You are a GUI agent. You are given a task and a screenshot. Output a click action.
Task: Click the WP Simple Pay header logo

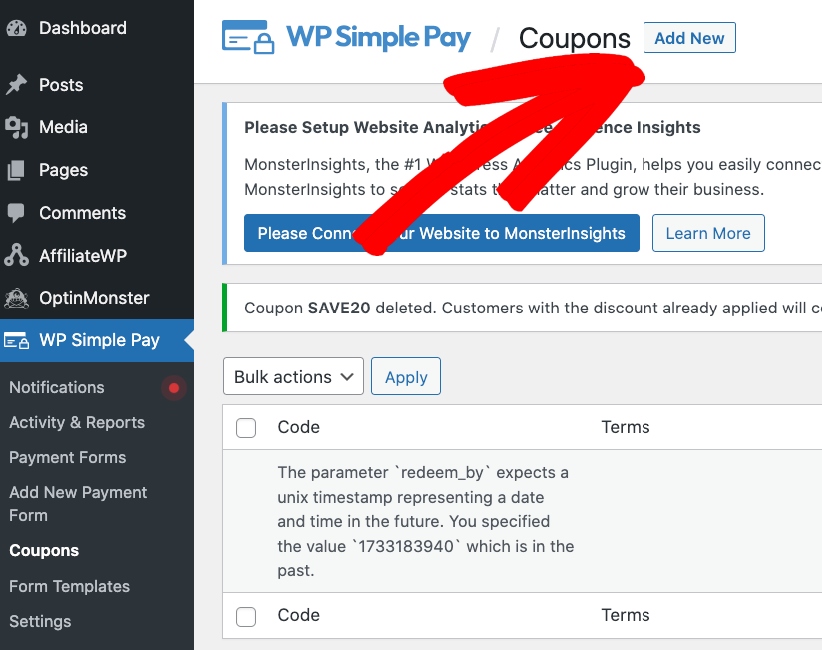click(346, 38)
